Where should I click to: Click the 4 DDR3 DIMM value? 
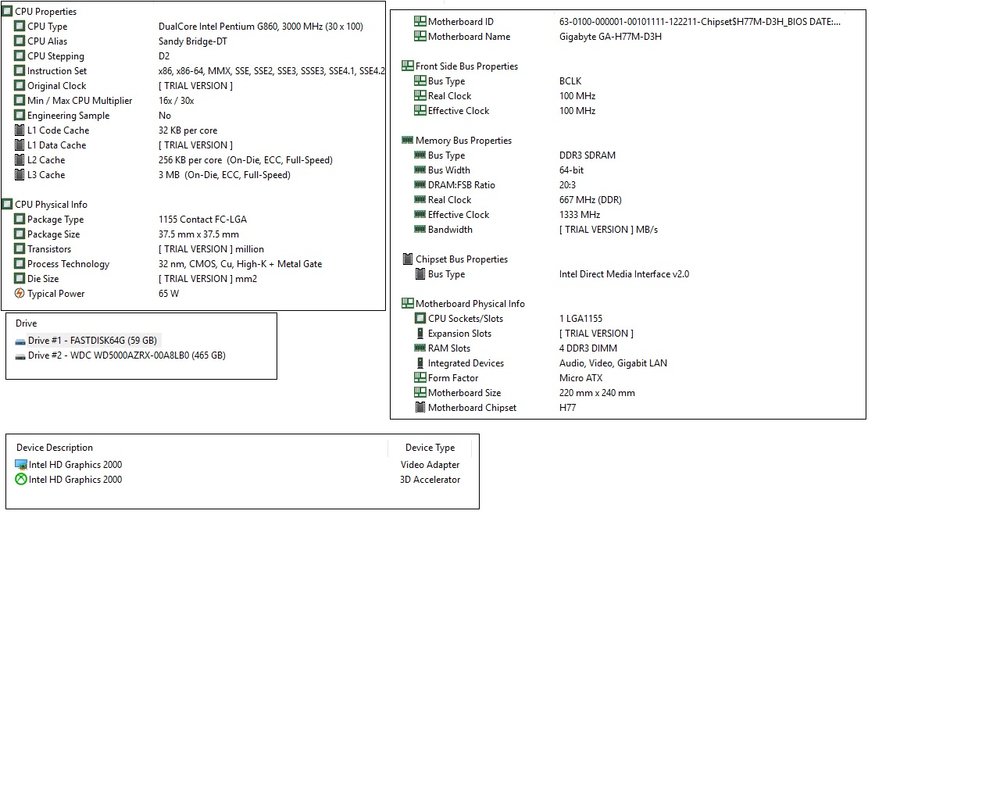[x=588, y=348]
